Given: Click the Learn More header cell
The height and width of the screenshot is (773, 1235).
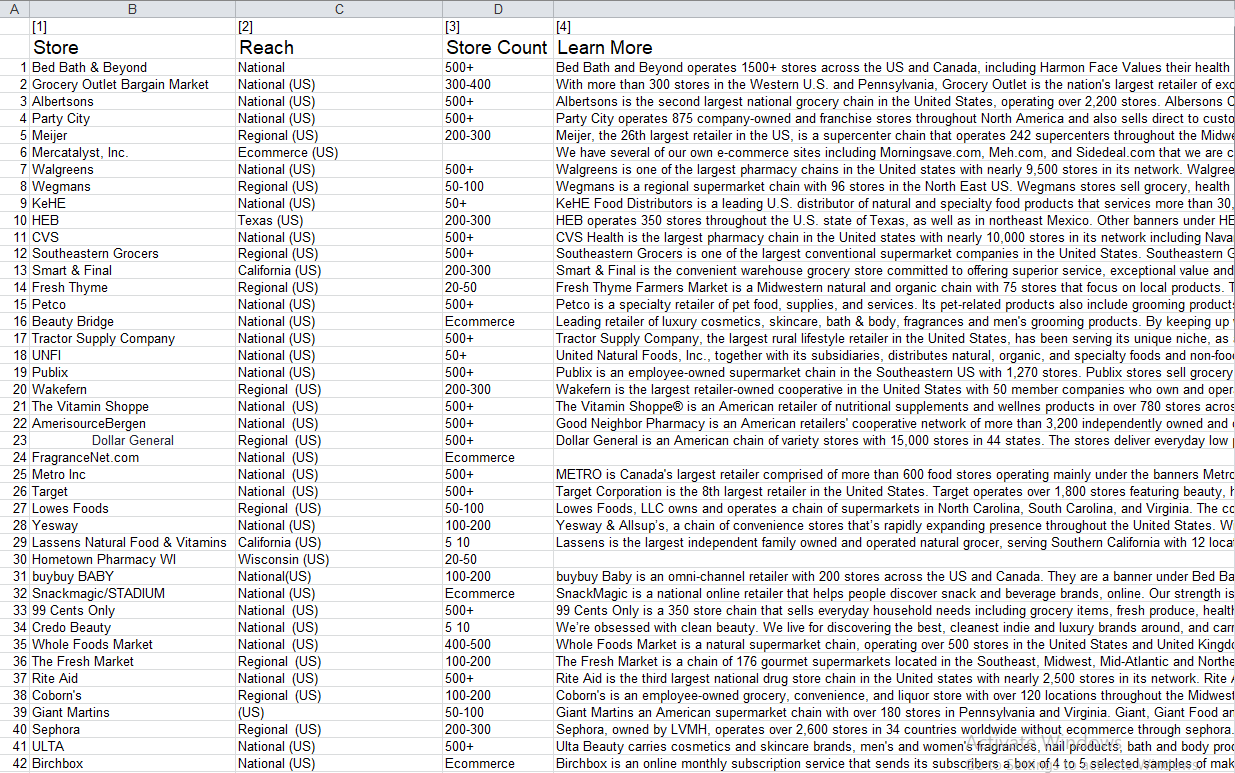Looking at the screenshot, I should (x=894, y=47).
